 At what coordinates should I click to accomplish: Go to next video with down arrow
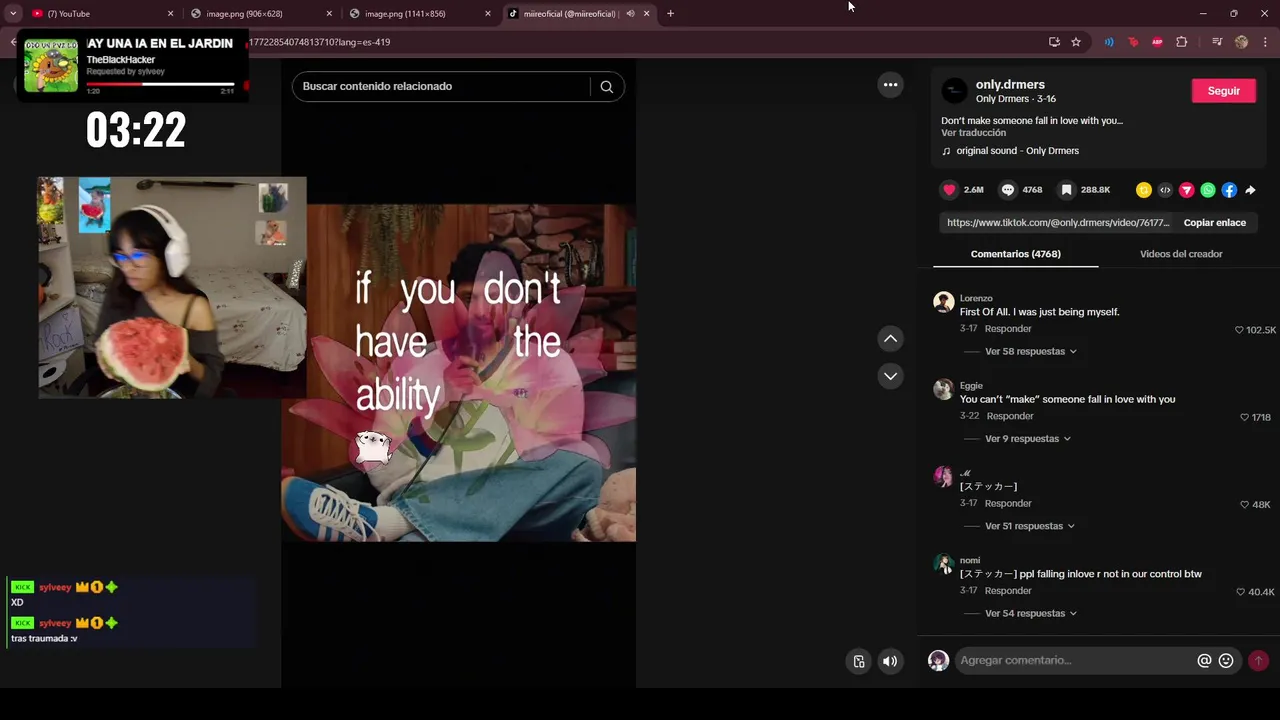[890, 376]
